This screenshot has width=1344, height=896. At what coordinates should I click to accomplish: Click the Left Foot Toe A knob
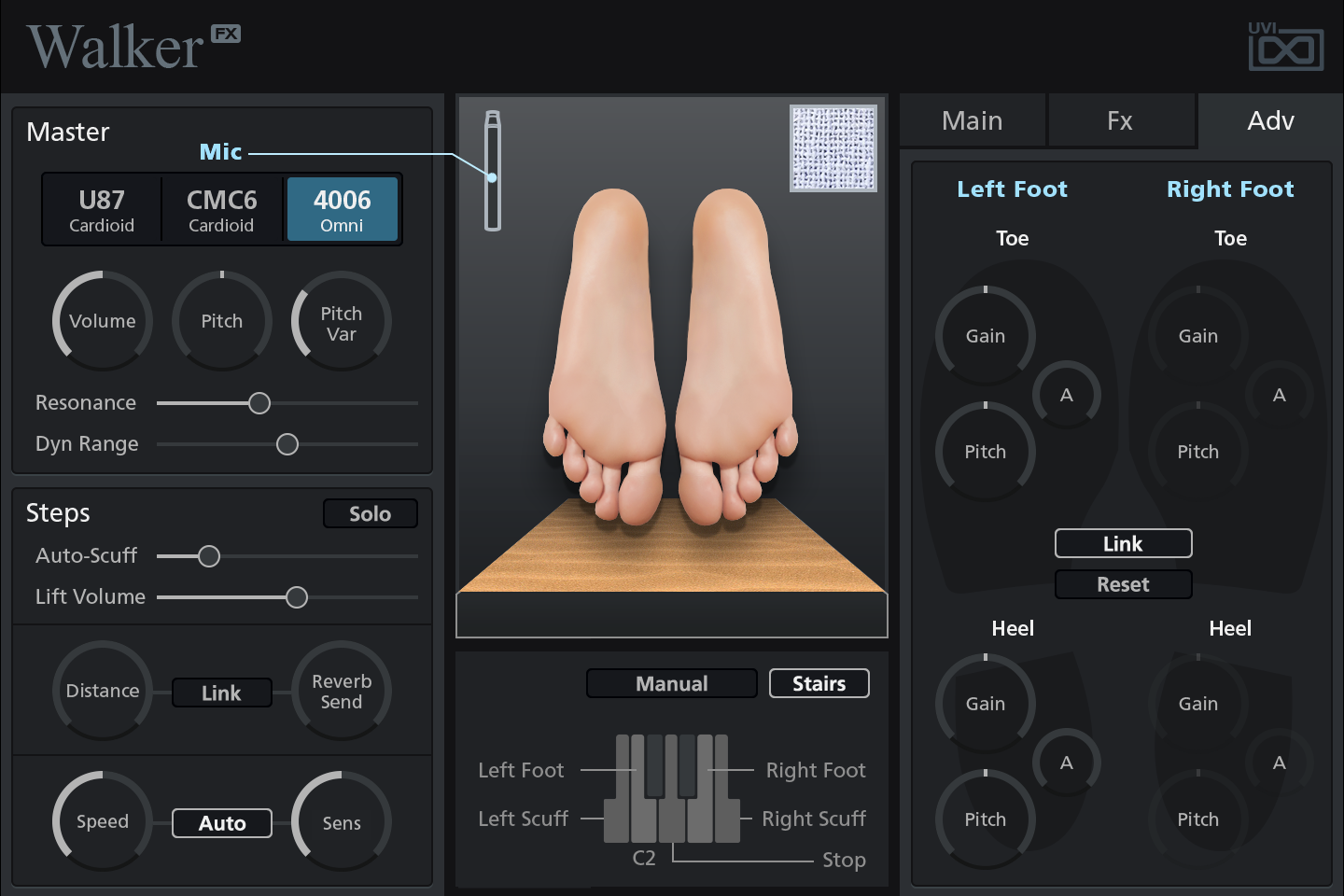pos(1066,395)
